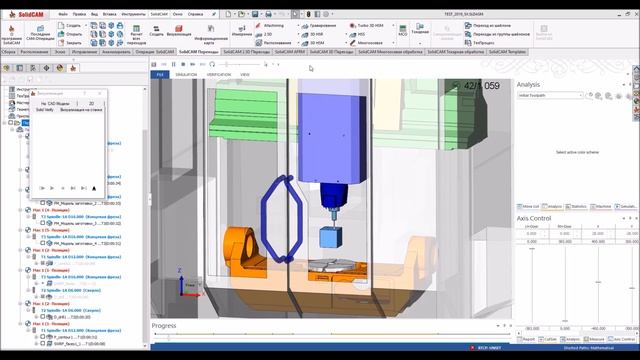Screen dimensions: 640x360
Task: Click the print icon in top toolbar
Action: click(x=268, y=14)
